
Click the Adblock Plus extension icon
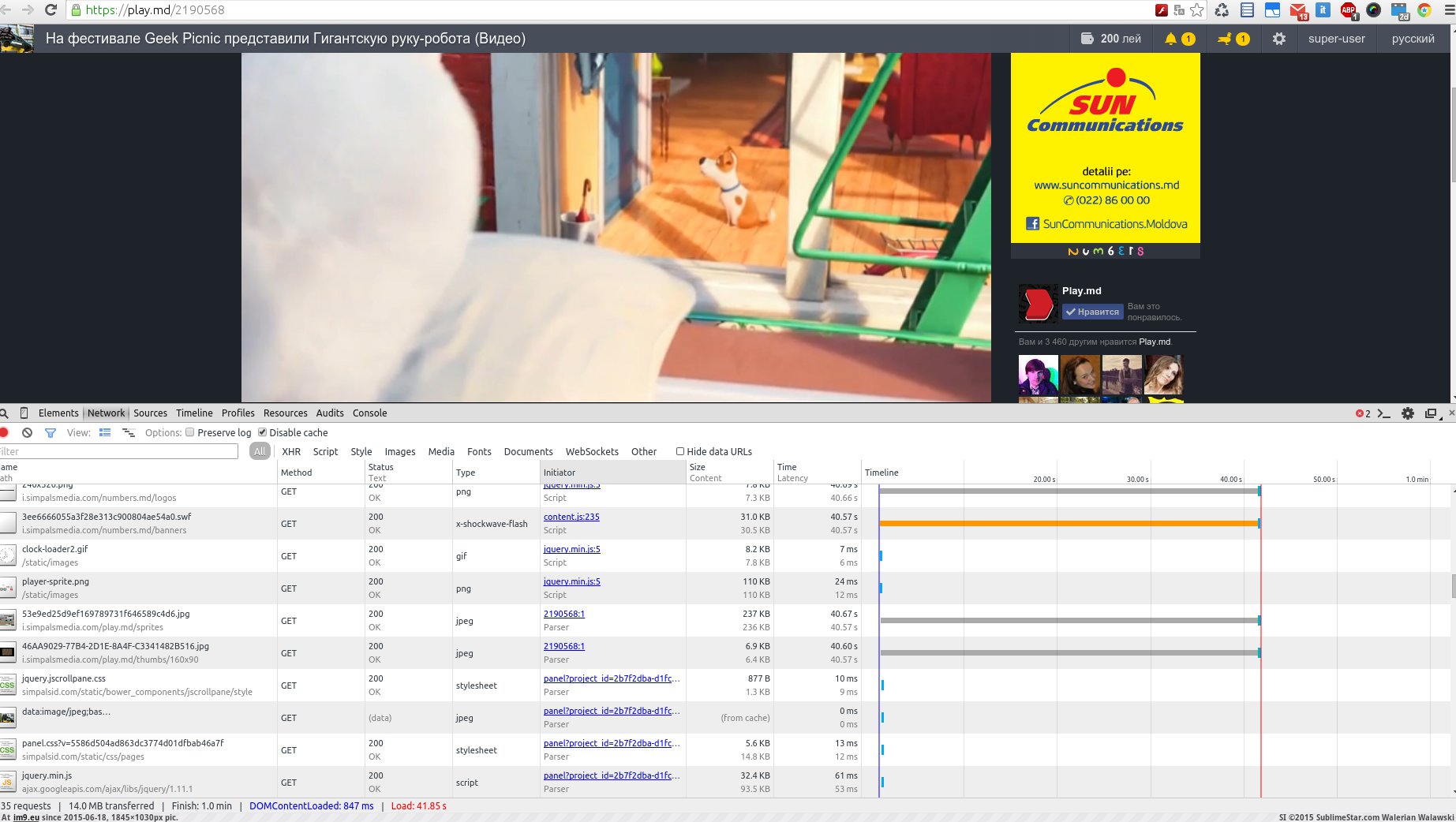1348,10
